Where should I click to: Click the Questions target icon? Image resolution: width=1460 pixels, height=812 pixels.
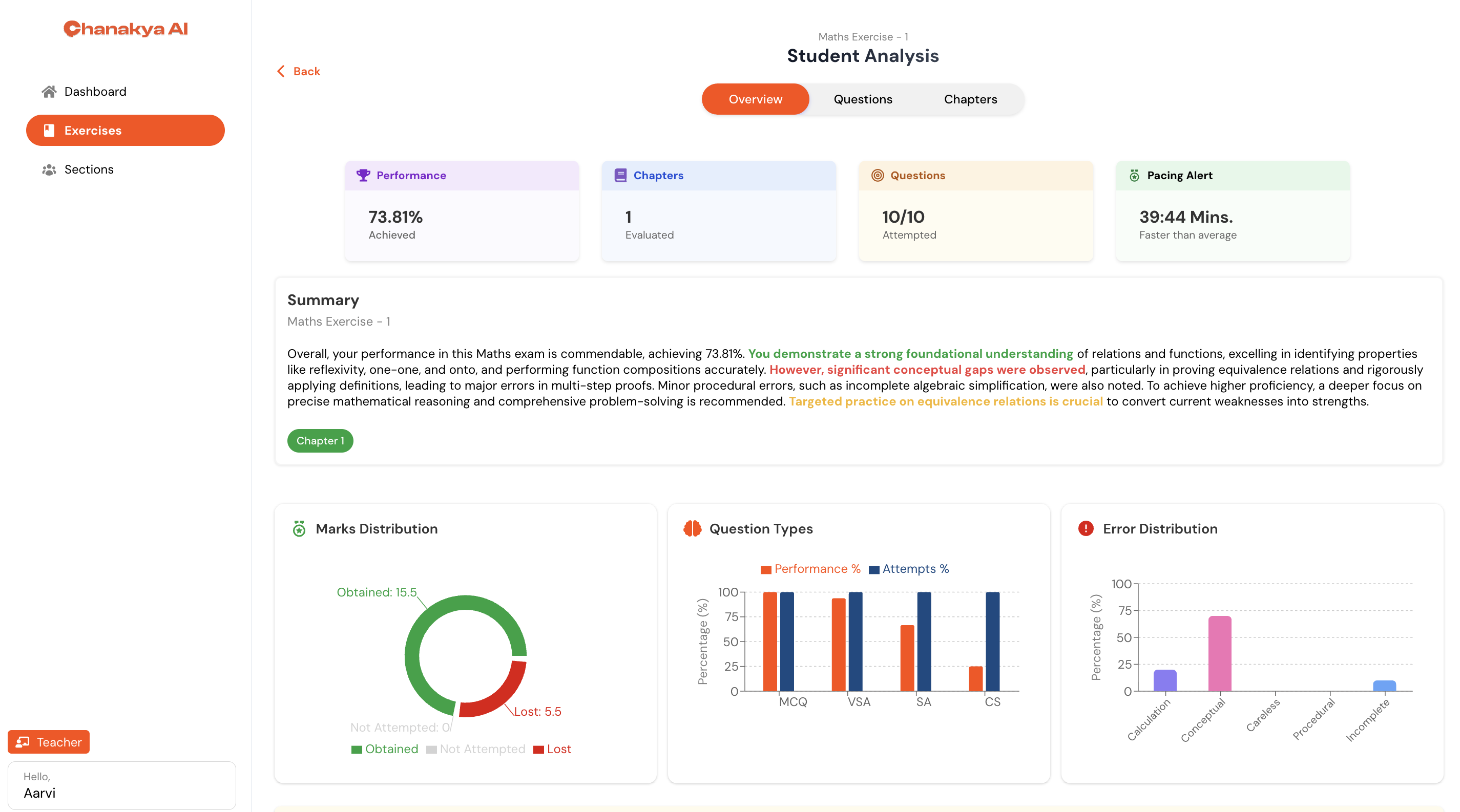(x=878, y=176)
